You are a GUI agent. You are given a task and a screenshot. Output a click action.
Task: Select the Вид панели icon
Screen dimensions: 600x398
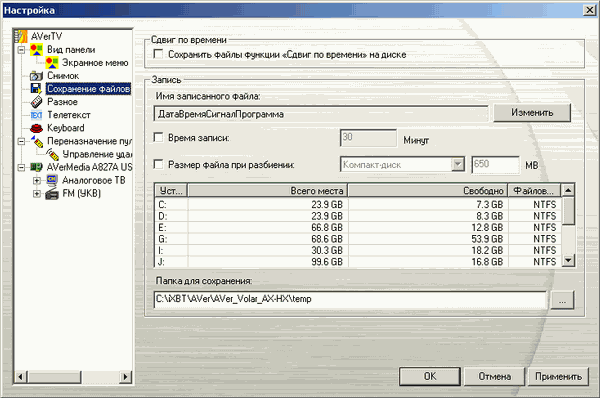pyautogui.click(x=36, y=49)
